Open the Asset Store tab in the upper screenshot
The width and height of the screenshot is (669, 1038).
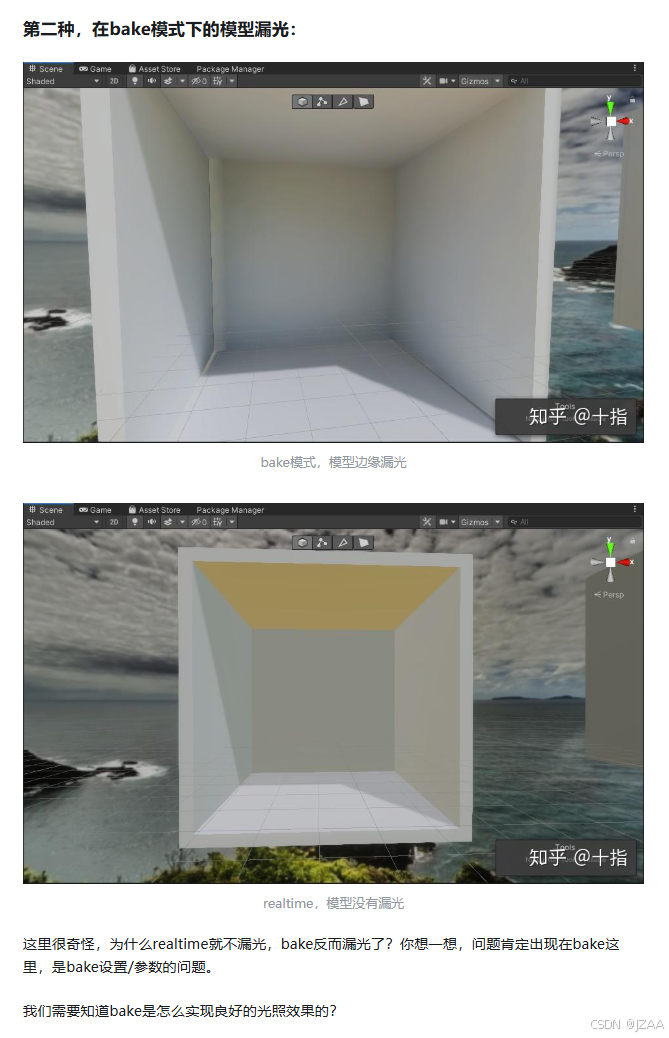click(x=154, y=69)
